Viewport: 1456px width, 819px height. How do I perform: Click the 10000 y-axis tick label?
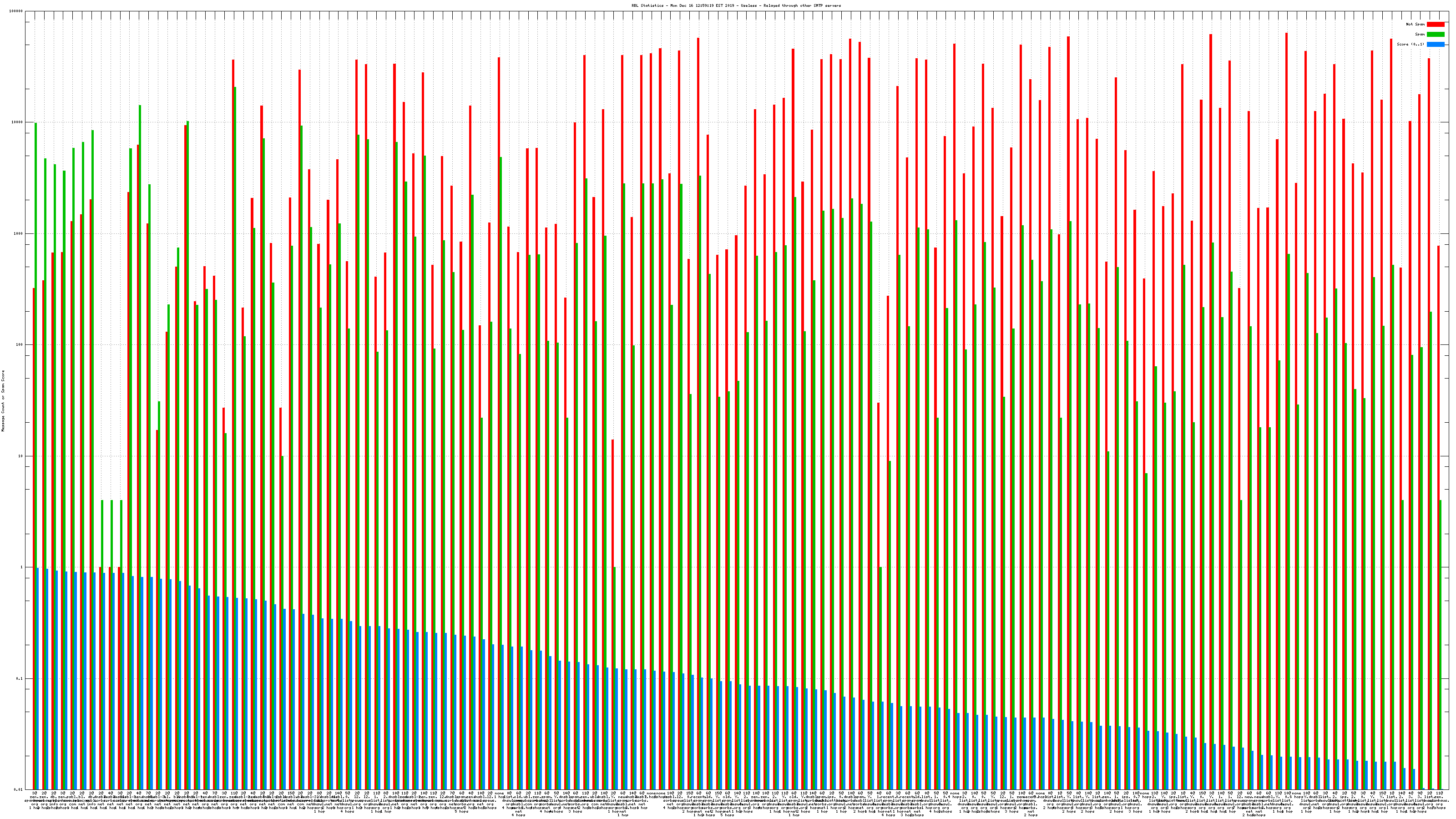click(18, 123)
